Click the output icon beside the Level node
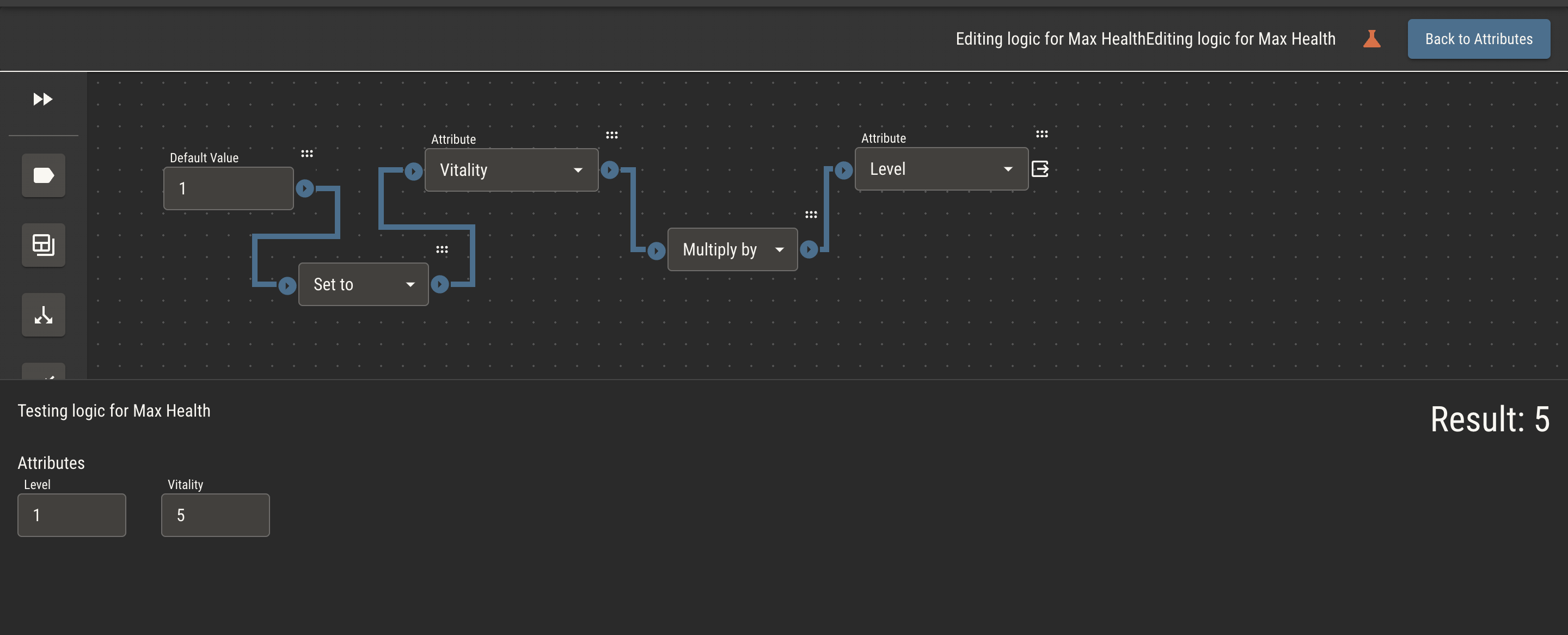 point(1040,169)
